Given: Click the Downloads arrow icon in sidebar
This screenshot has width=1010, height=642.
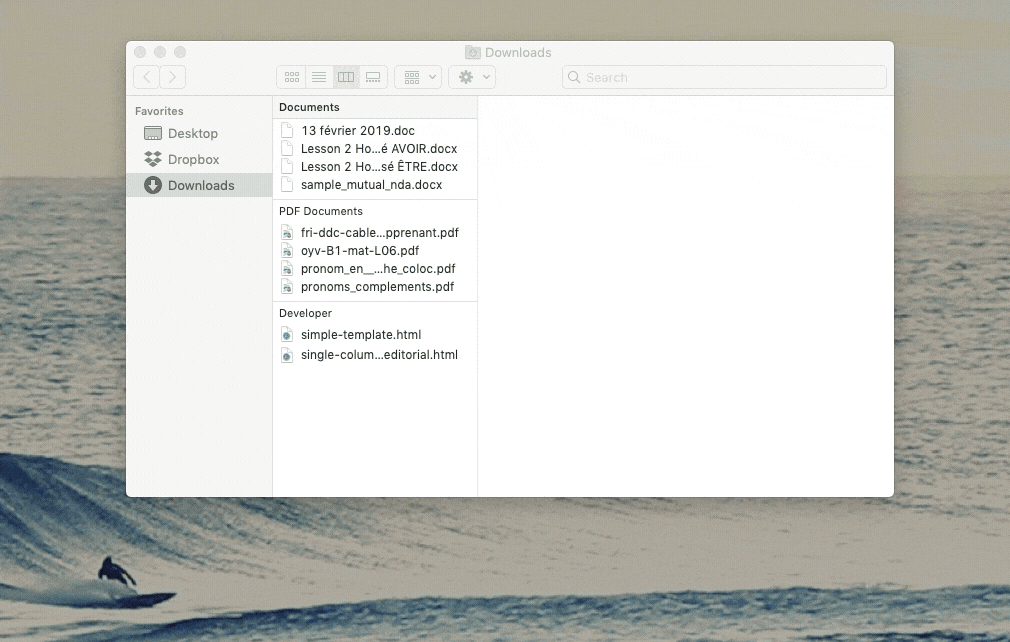Looking at the screenshot, I should tap(153, 185).
